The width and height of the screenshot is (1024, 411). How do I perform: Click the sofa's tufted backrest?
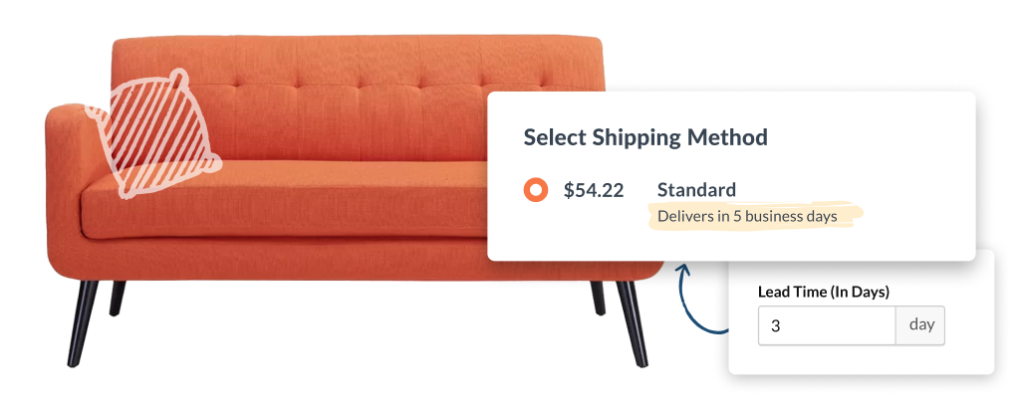pyautogui.click(x=353, y=98)
